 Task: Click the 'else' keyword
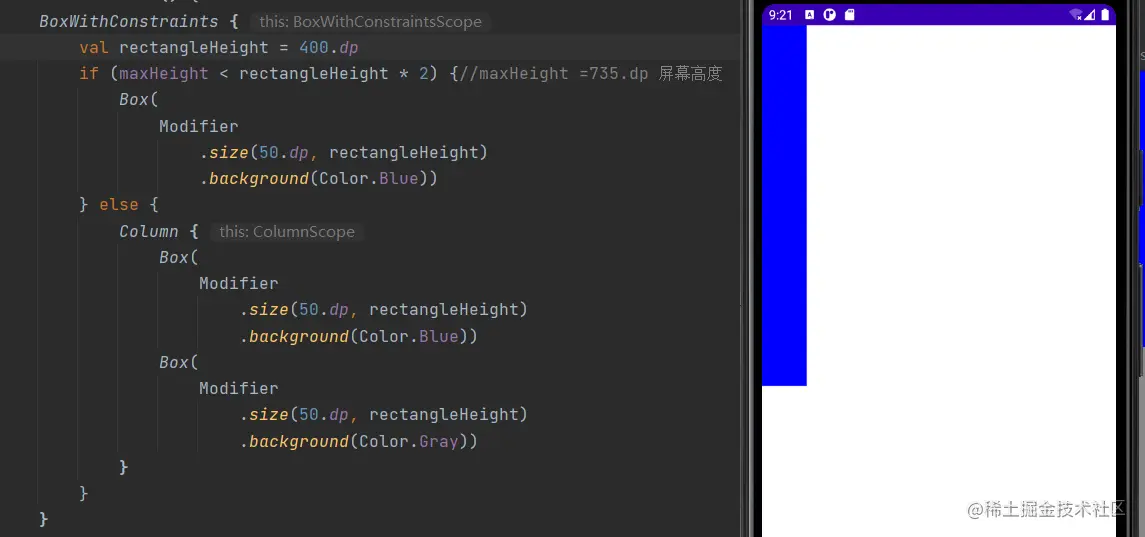click(x=118, y=205)
